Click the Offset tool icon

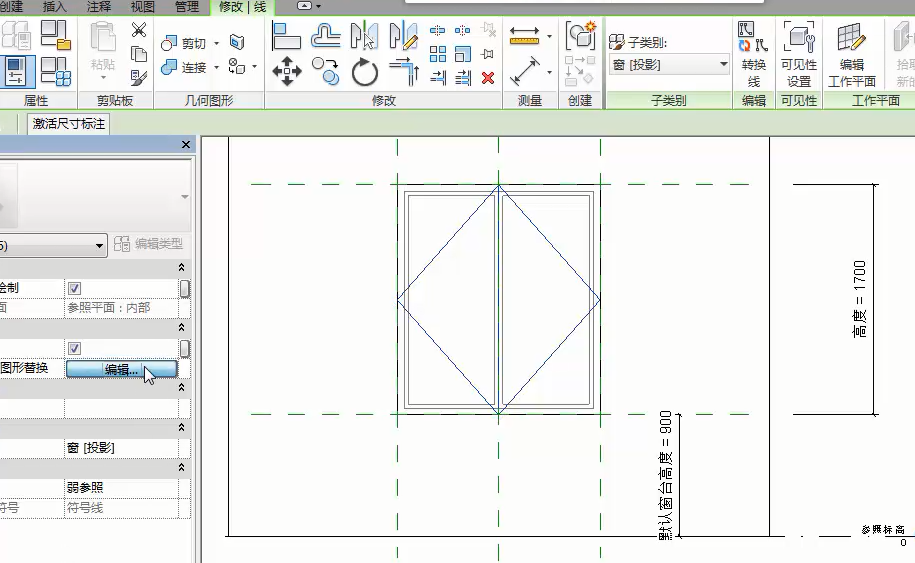326,36
